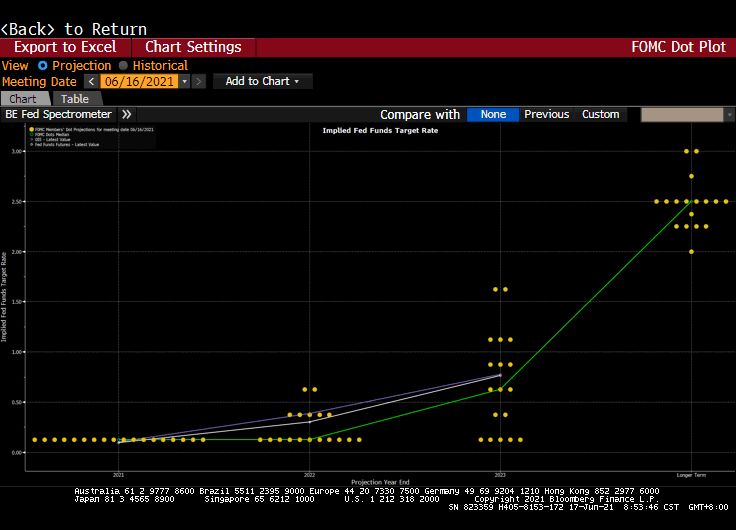Click <Back> to Return
Viewport: 736px width, 530px height.
[x=74, y=29]
